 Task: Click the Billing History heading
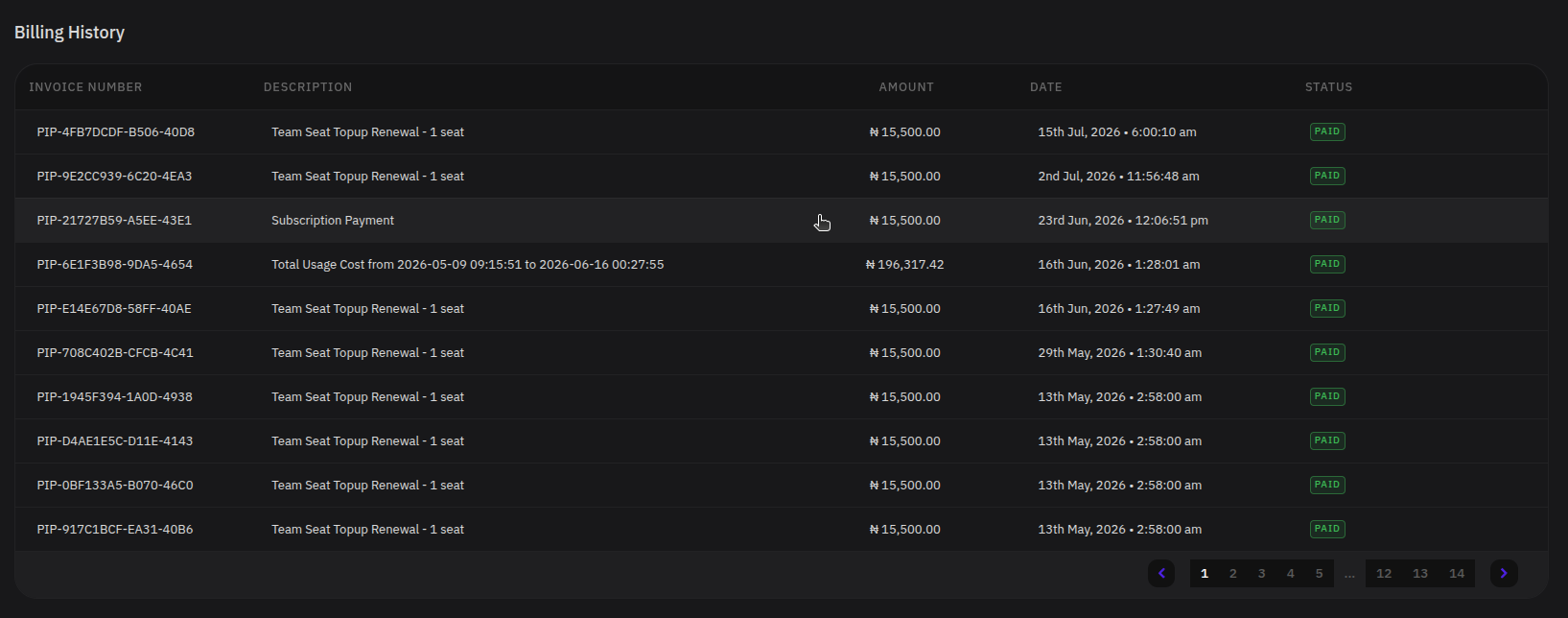click(x=69, y=33)
